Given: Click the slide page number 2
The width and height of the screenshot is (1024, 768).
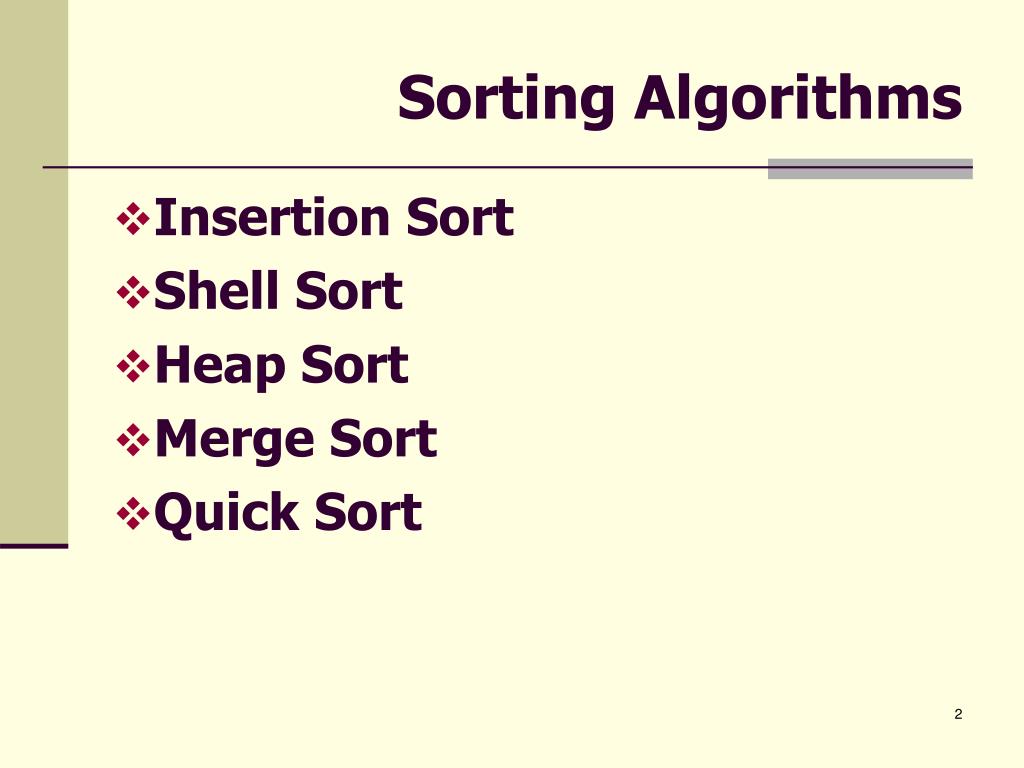Looking at the screenshot, I should click(958, 714).
